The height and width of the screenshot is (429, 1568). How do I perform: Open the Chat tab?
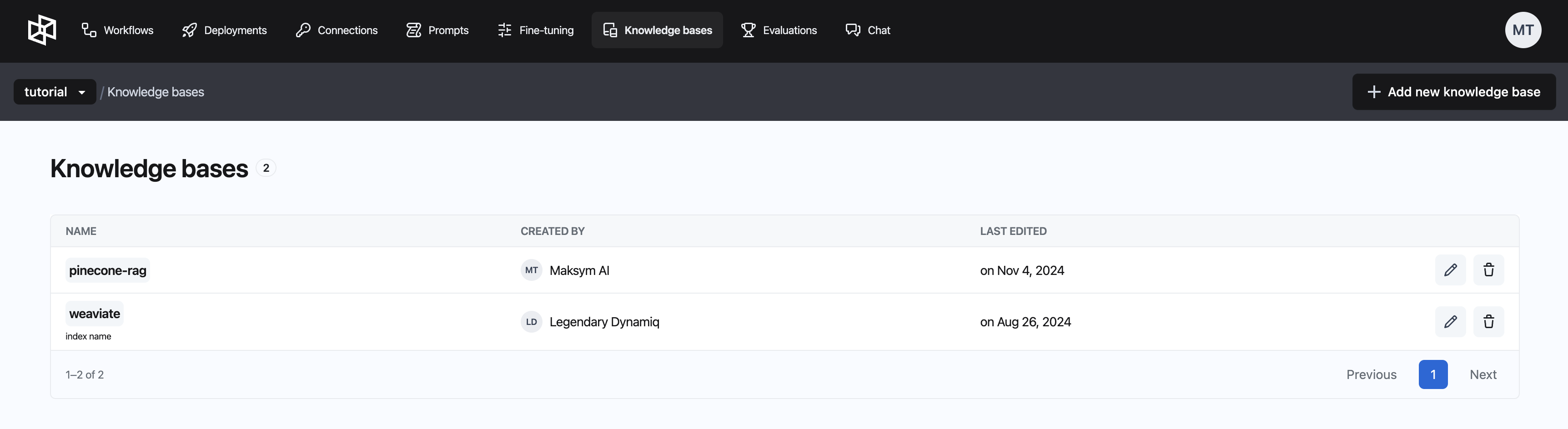coord(867,30)
